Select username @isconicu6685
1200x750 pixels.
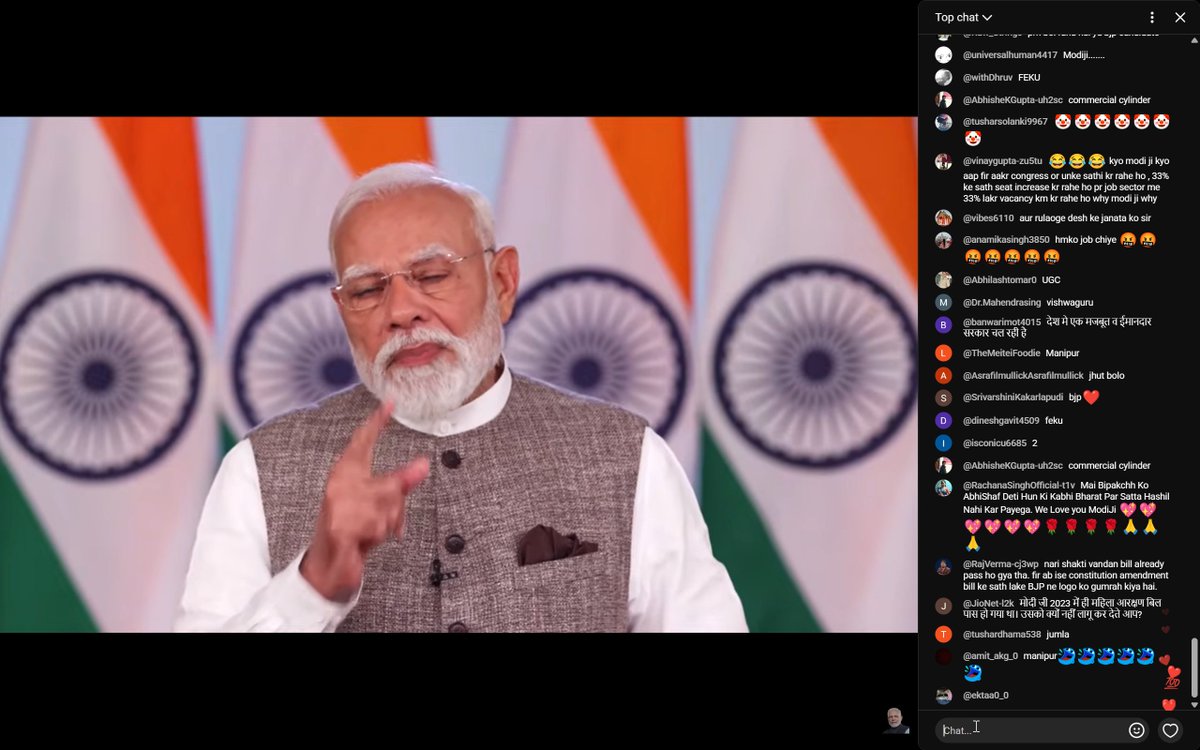995,443
